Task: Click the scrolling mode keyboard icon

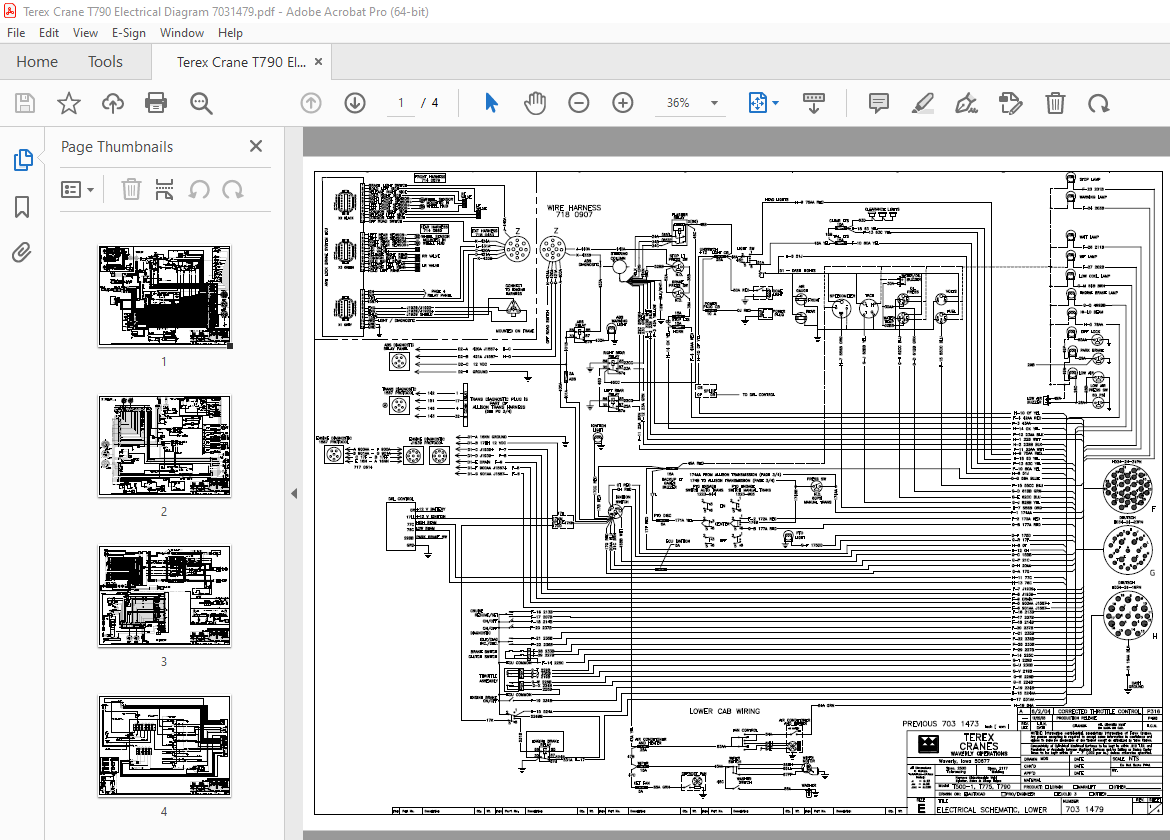Action: (813, 103)
